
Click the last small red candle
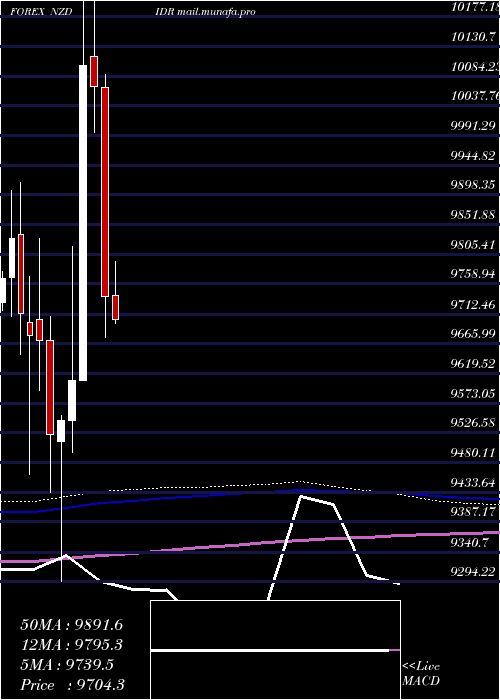(x=116, y=307)
